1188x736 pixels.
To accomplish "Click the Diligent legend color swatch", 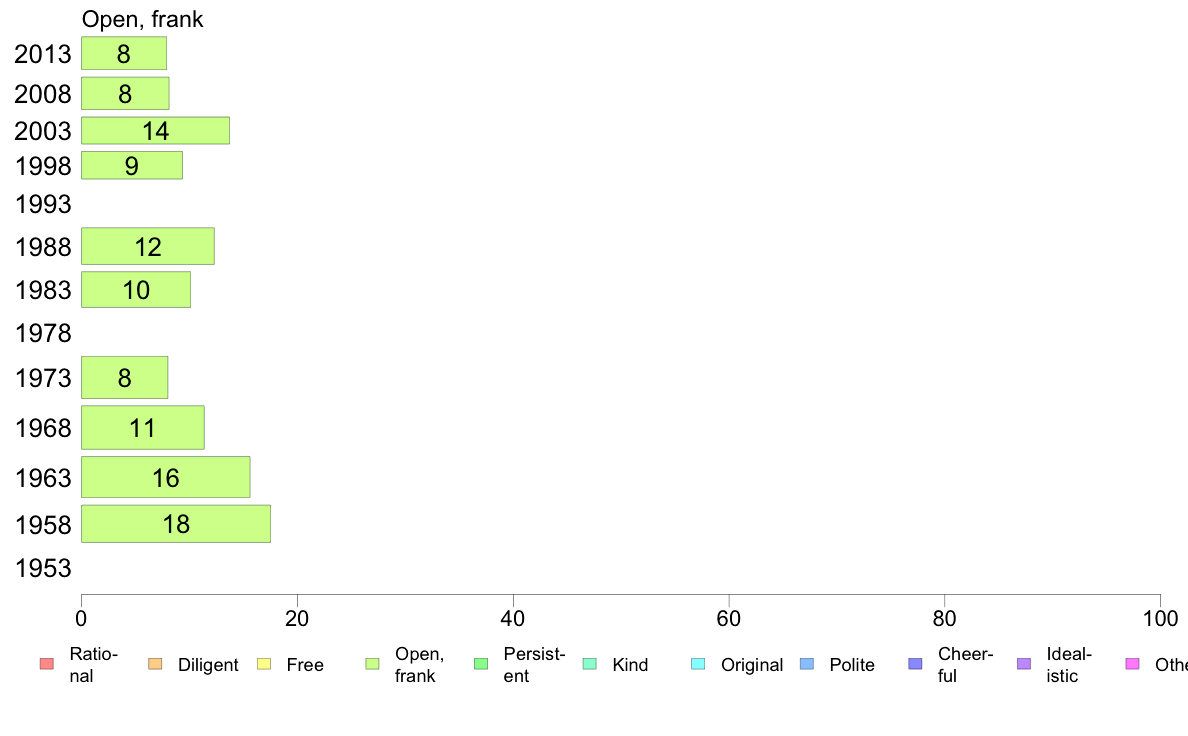I will [155, 664].
